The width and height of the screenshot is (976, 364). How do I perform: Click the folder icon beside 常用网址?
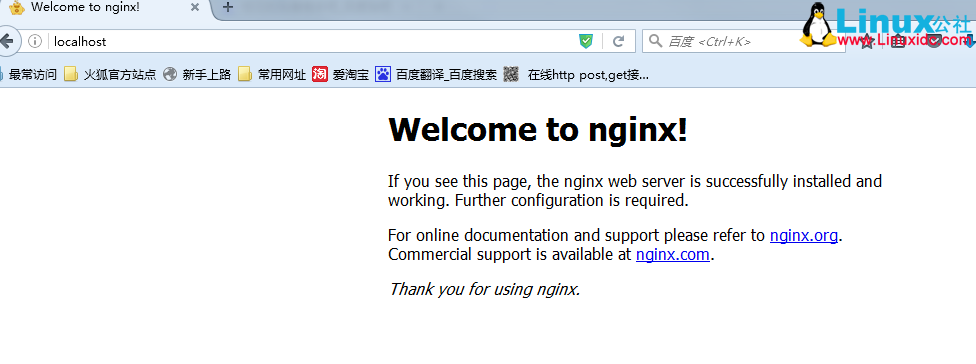click(245, 75)
